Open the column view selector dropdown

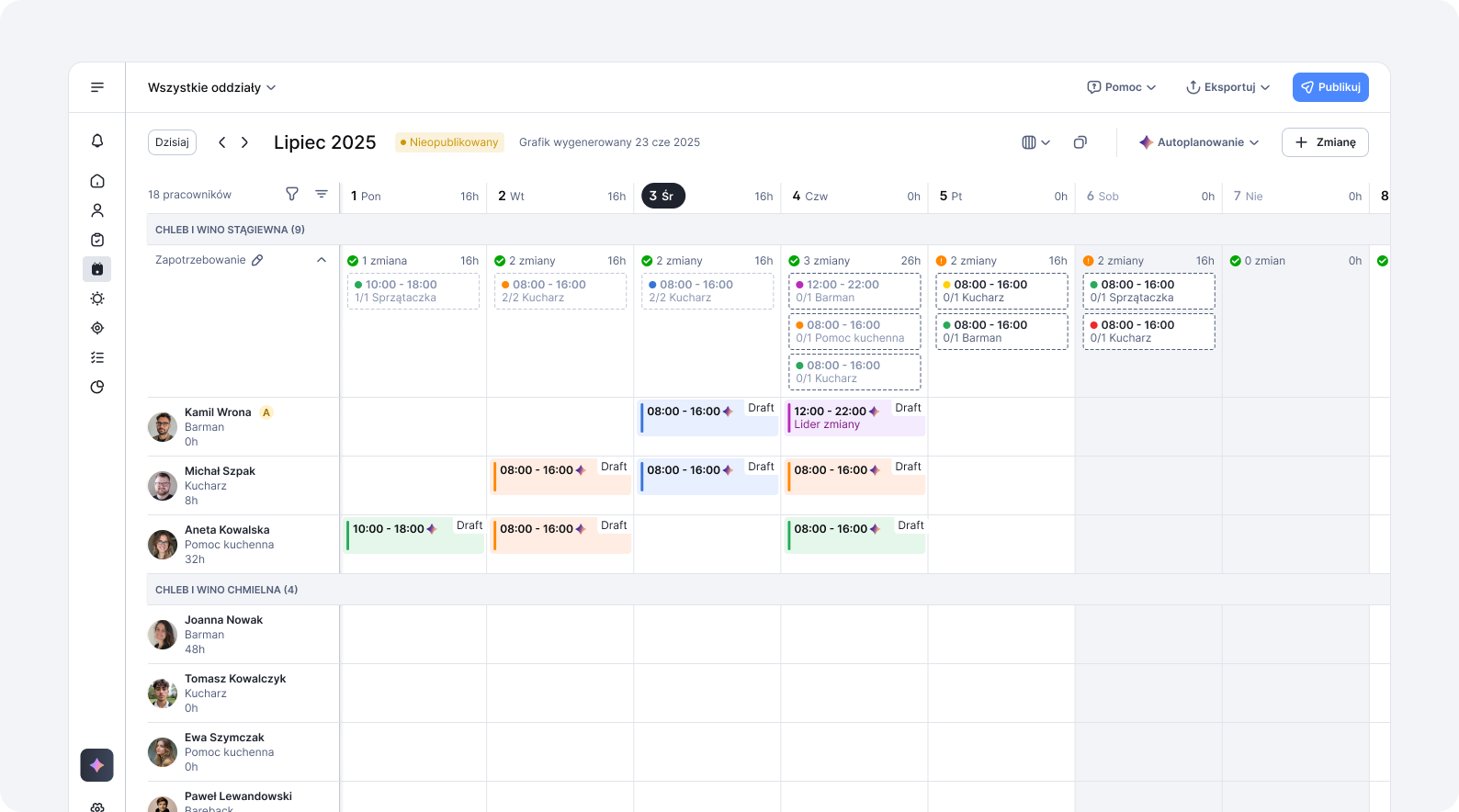tap(1035, 142)
